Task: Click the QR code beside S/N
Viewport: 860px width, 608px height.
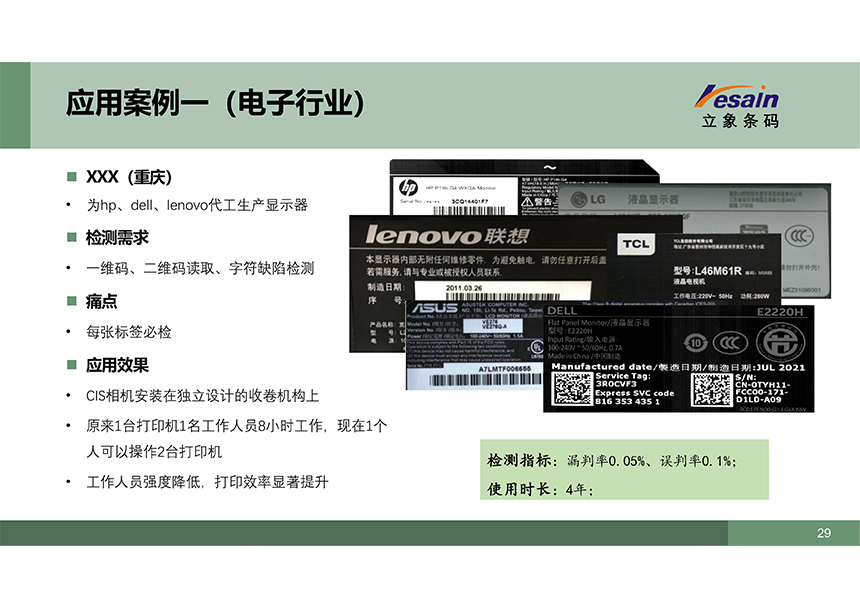Action: 712,389
